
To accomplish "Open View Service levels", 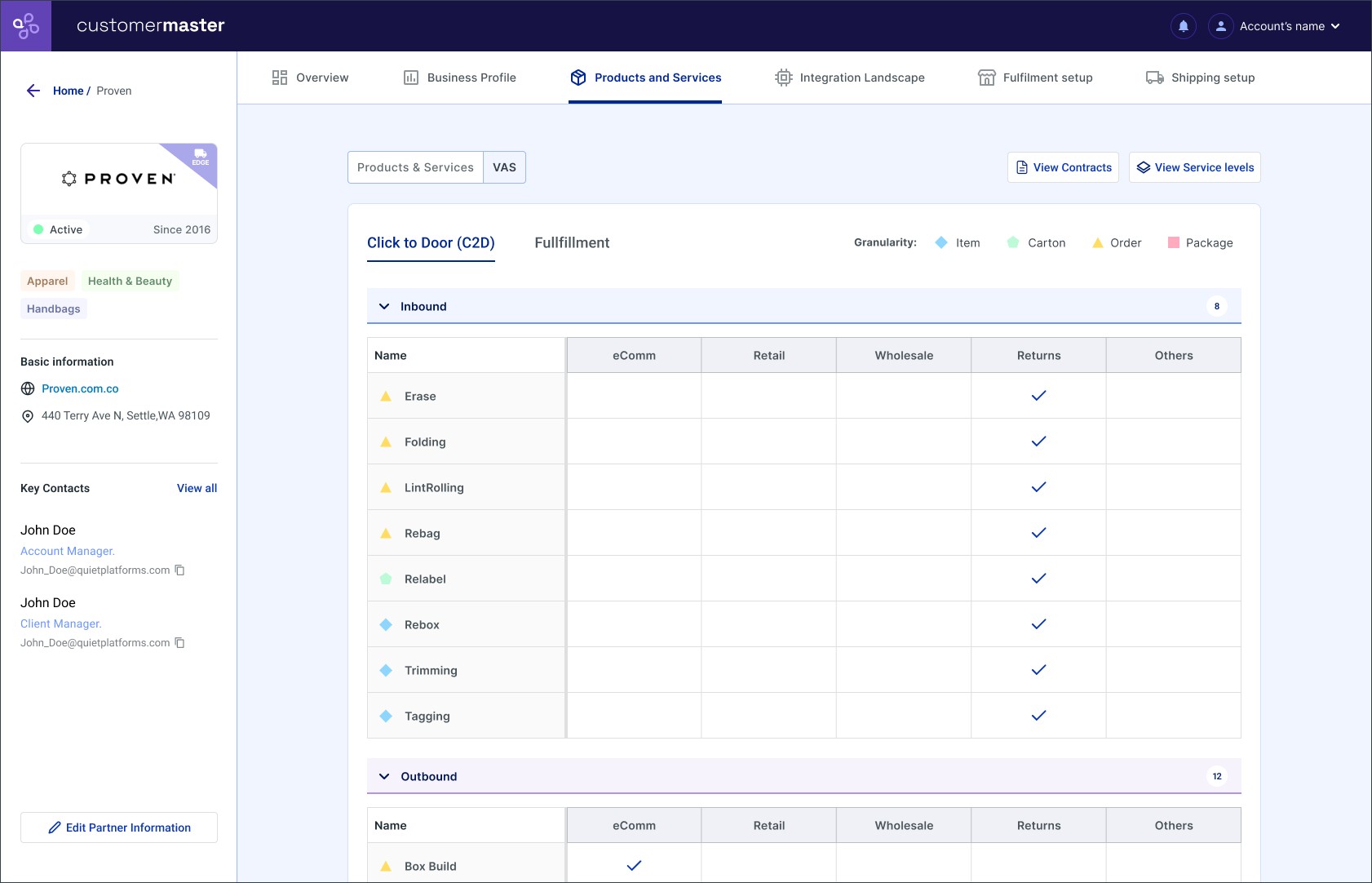I will pyautogui.click(x=1195, y=167).
